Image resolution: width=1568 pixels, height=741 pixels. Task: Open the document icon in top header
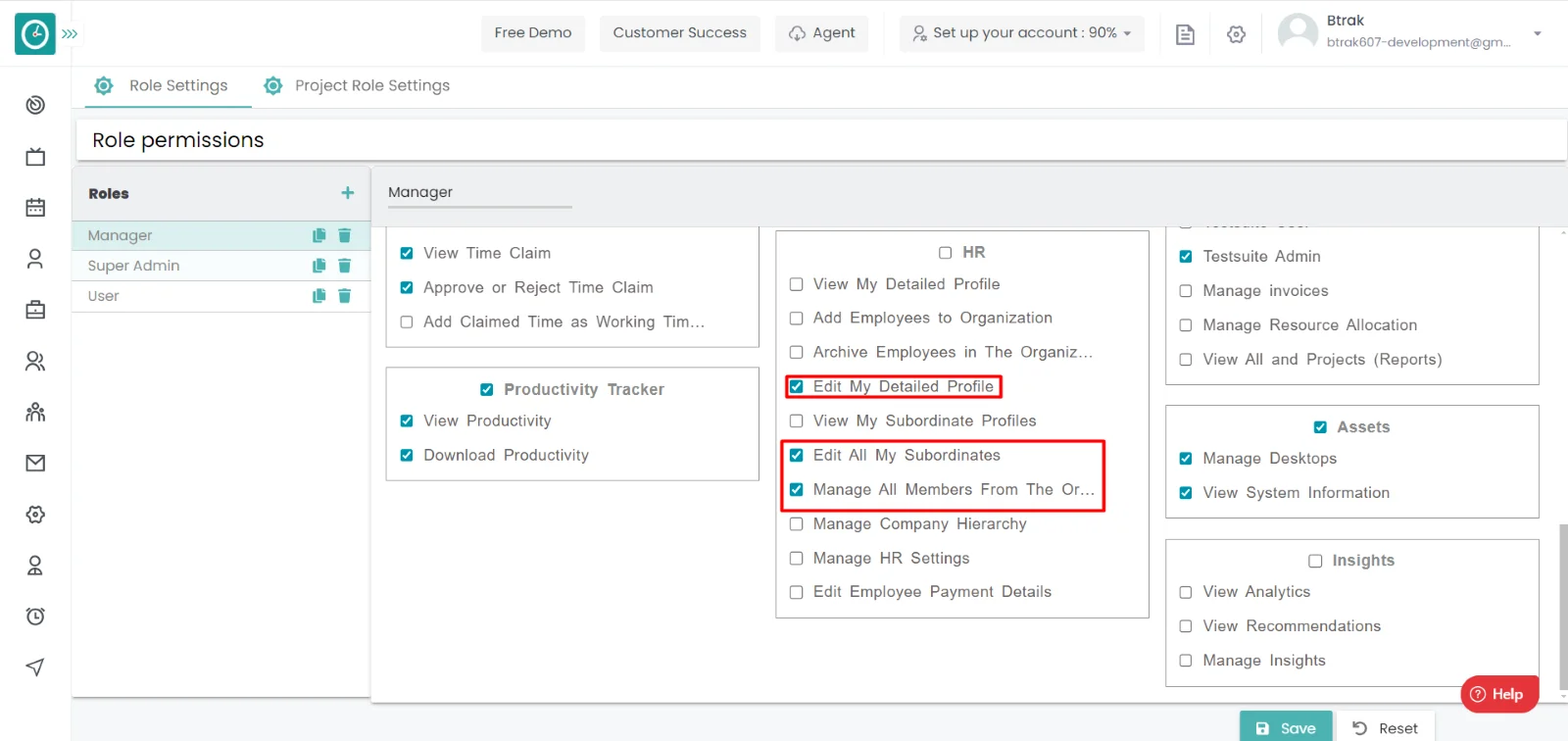[x=1185, y=34]
